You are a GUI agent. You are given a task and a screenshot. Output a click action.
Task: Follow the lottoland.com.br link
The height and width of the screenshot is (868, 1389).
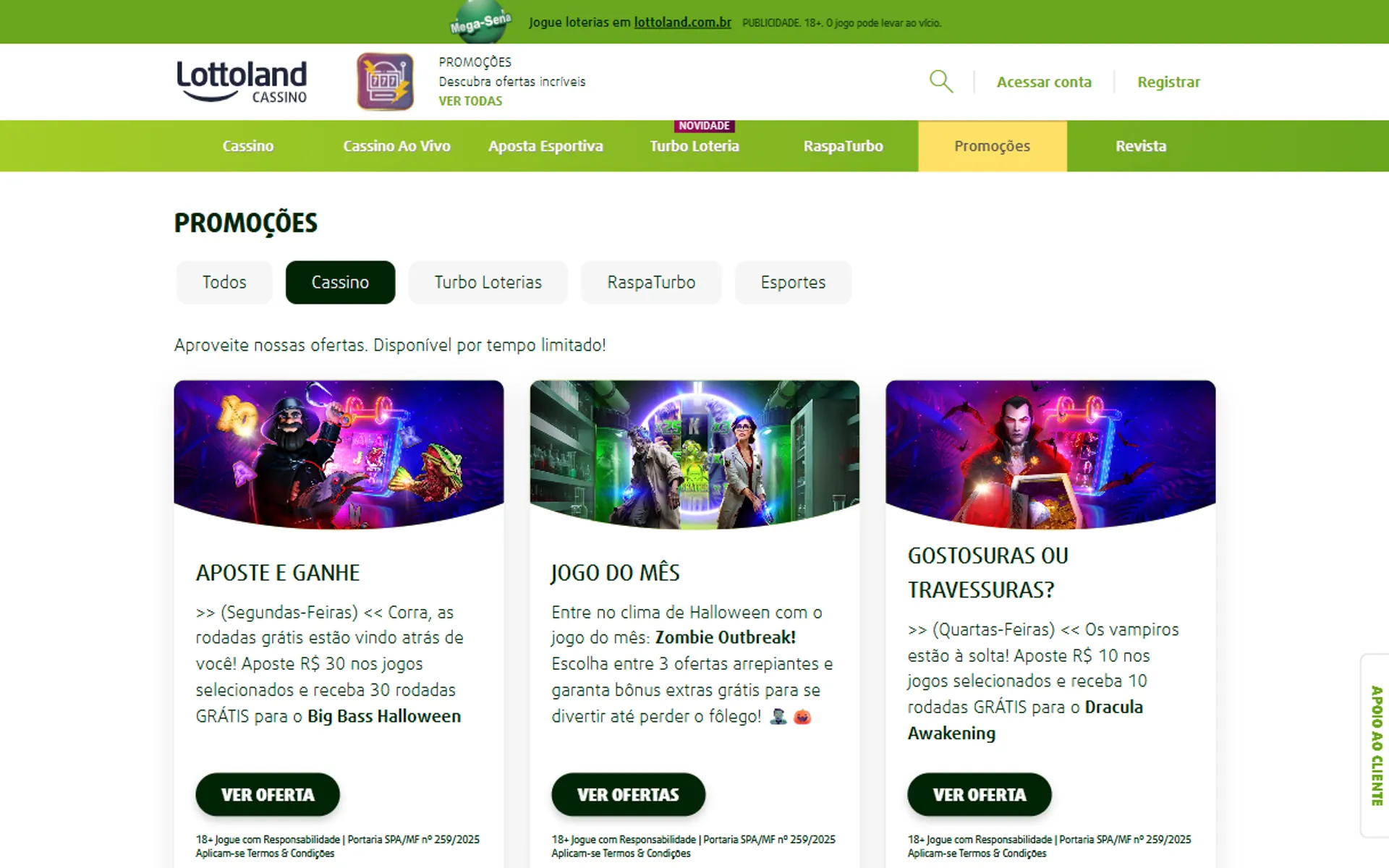click(682, 22)
